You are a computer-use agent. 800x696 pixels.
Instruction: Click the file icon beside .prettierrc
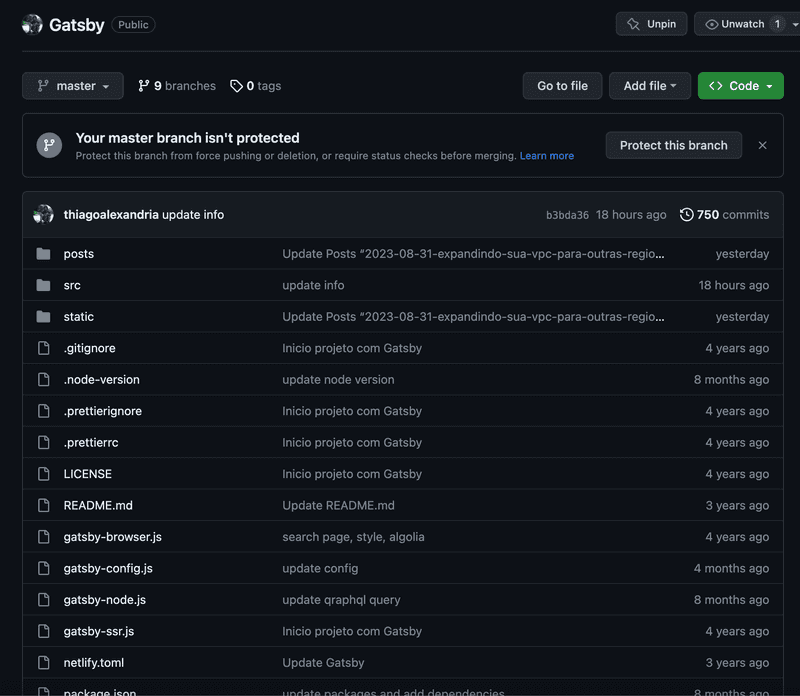[x=44, y=442]
